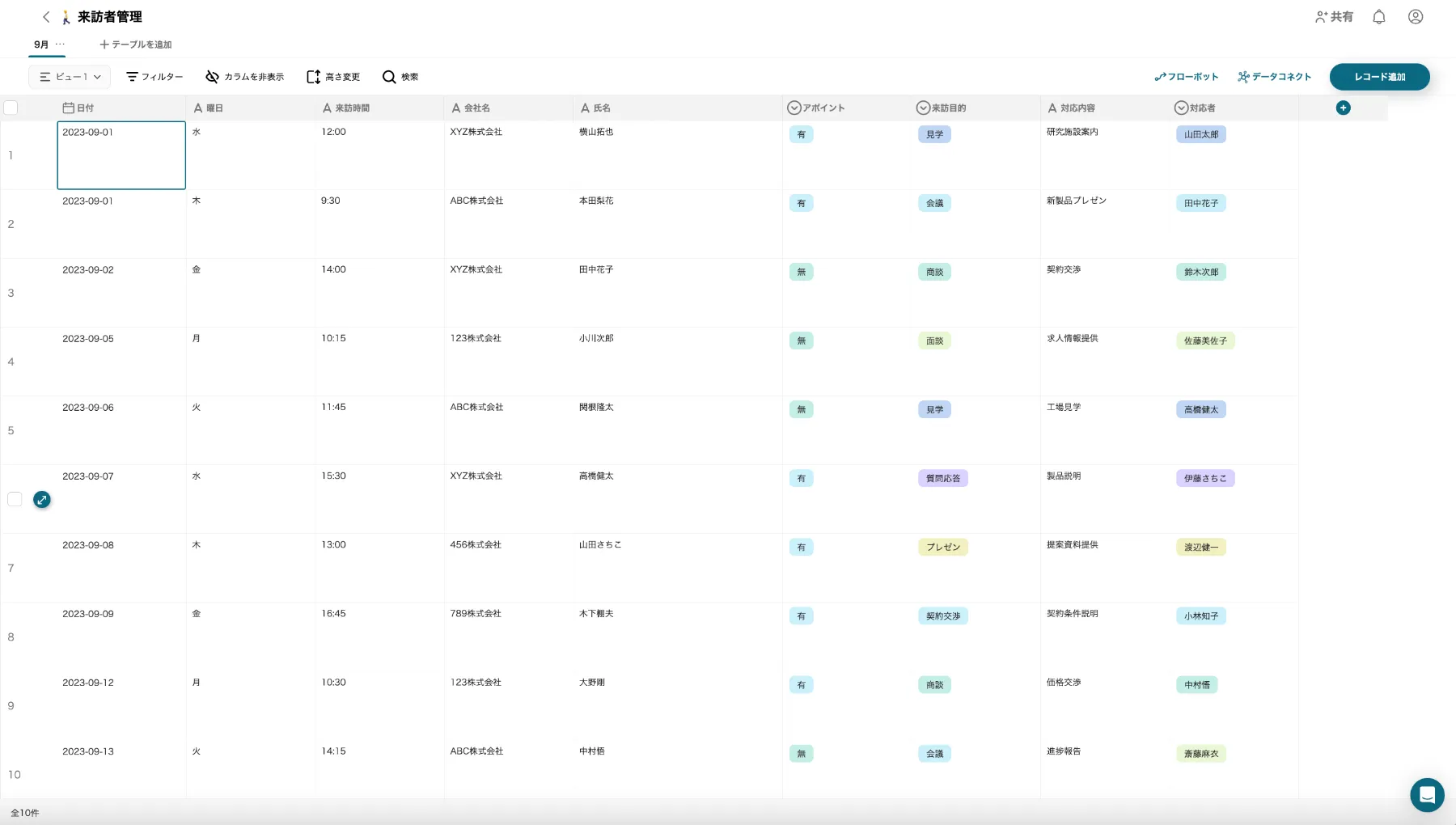Image resolution: width=1456 pixels, height=825 pixels.
Task: Click the 小林知子 responder tag
Action: coord(1201,616)
